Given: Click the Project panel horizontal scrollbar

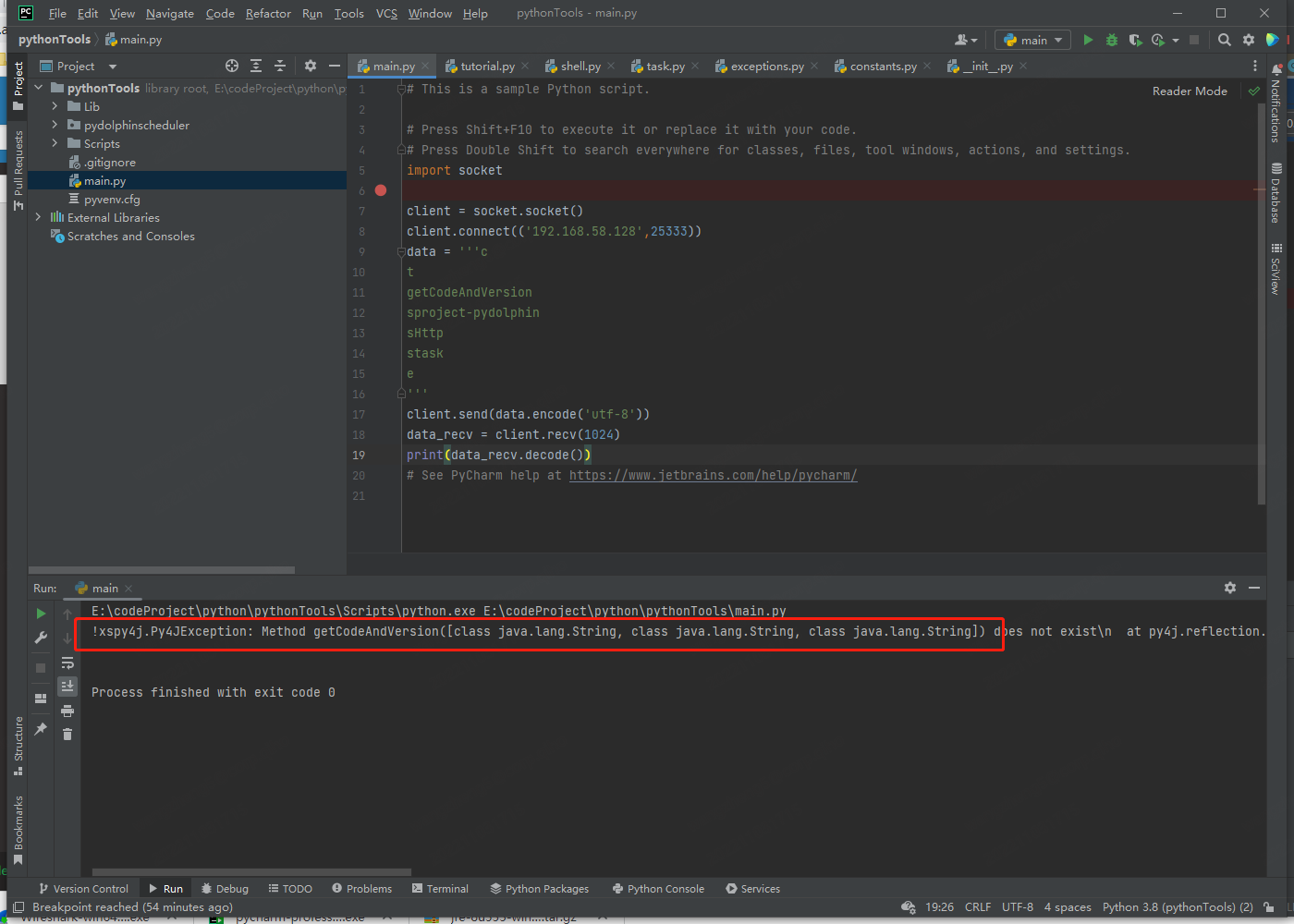Looking at the screenshot, I should [162, 570].
